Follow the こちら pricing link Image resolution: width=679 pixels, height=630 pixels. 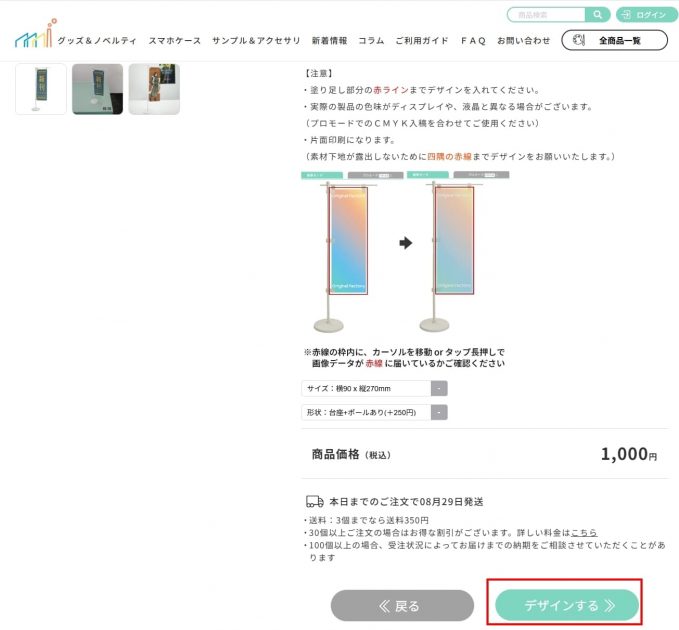(x=584, y=532)
